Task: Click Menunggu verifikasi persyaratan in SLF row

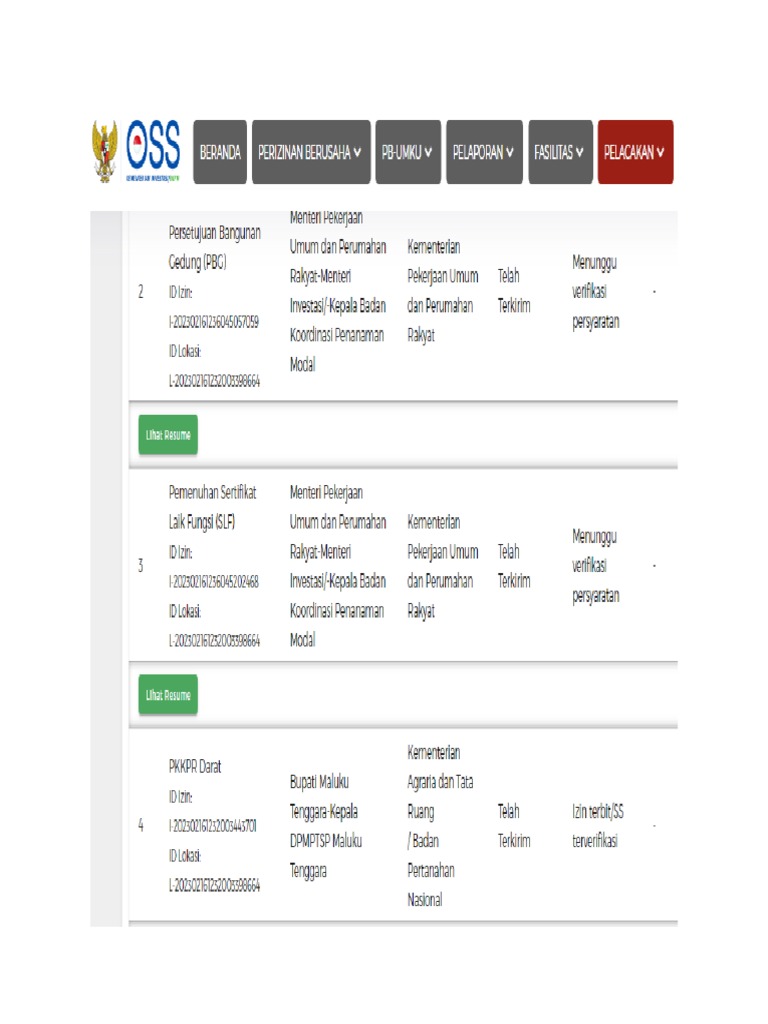Action: (595, 566)
